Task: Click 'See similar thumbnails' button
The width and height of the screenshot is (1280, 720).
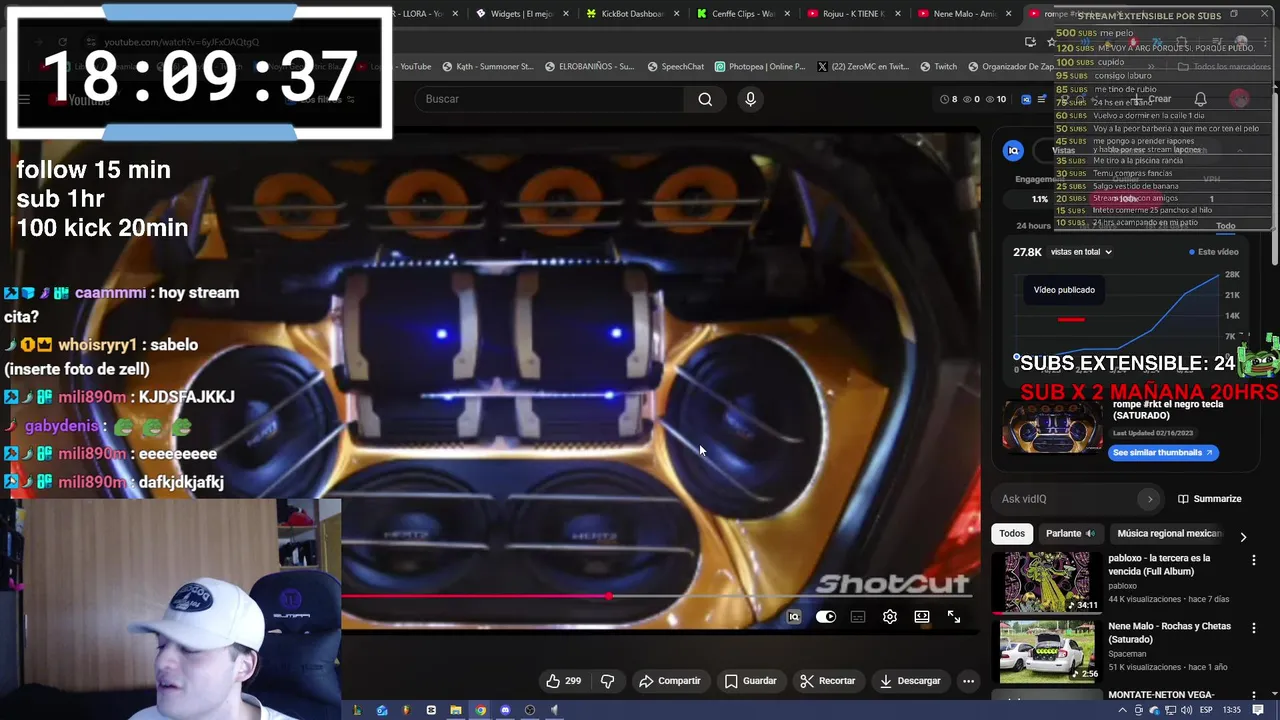Action: 1162,452
